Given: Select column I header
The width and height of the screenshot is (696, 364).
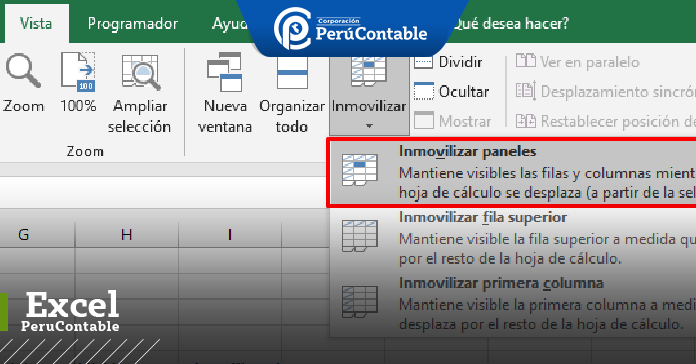Looking at the screenshot, I should pos(229,234).
